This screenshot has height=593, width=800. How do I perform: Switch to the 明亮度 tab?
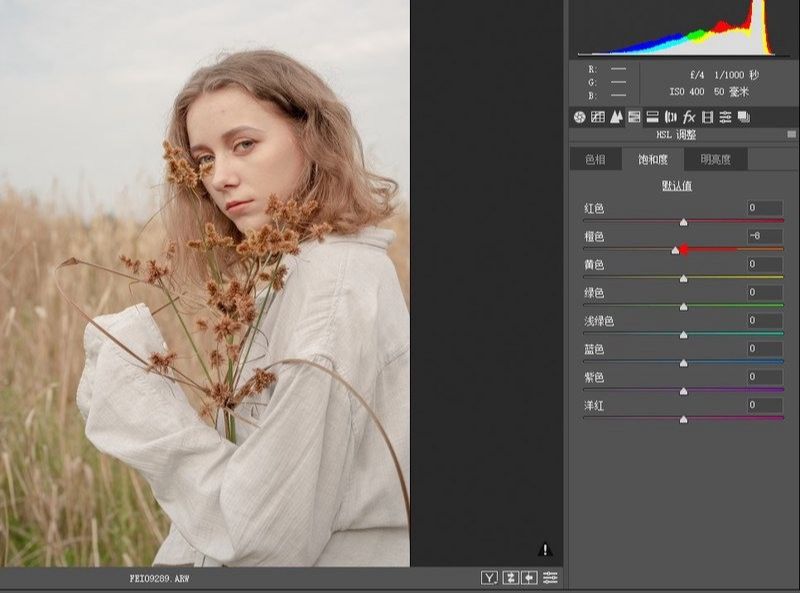click(715, 160)
